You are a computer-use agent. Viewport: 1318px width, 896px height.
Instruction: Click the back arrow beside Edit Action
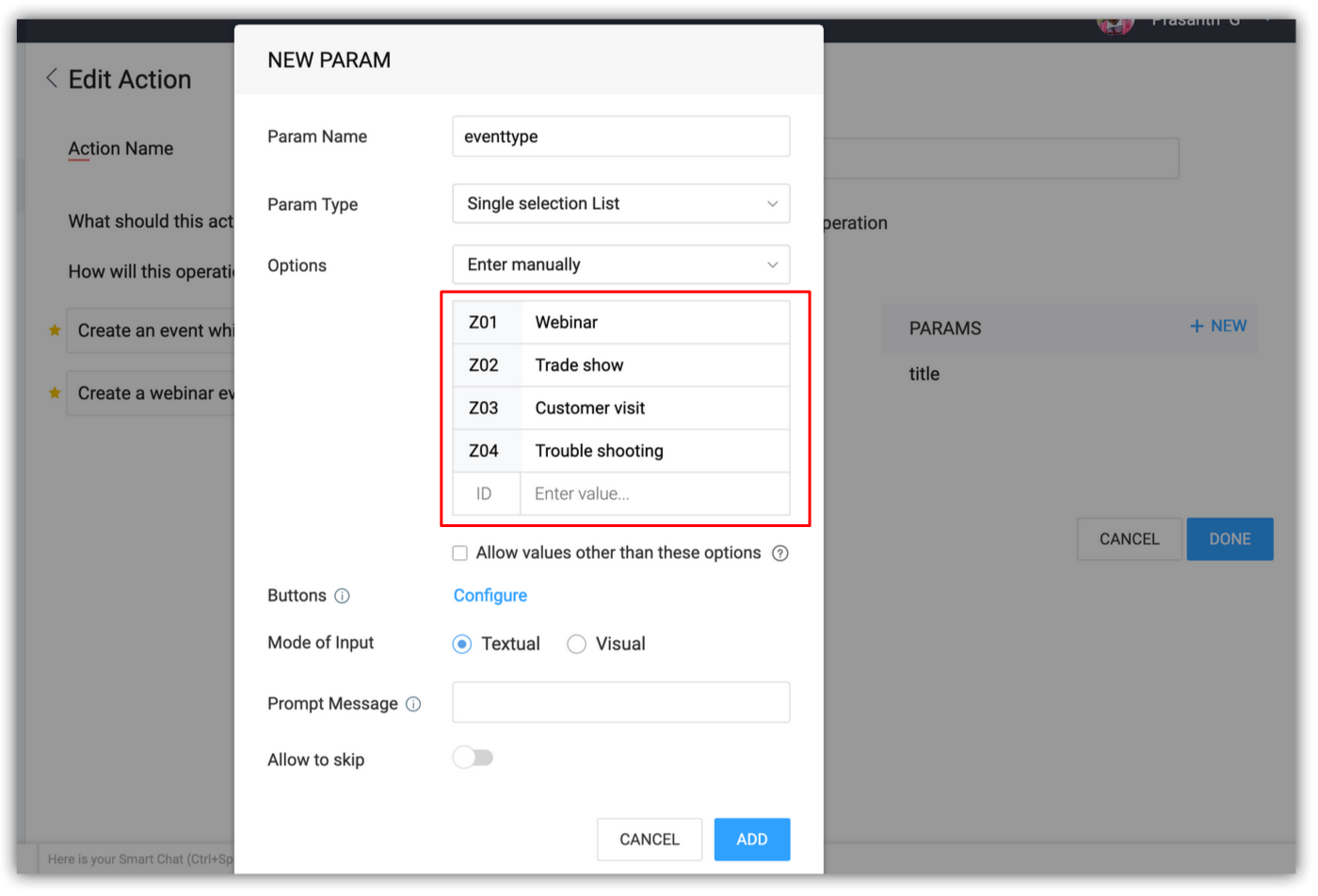(52, 79)
